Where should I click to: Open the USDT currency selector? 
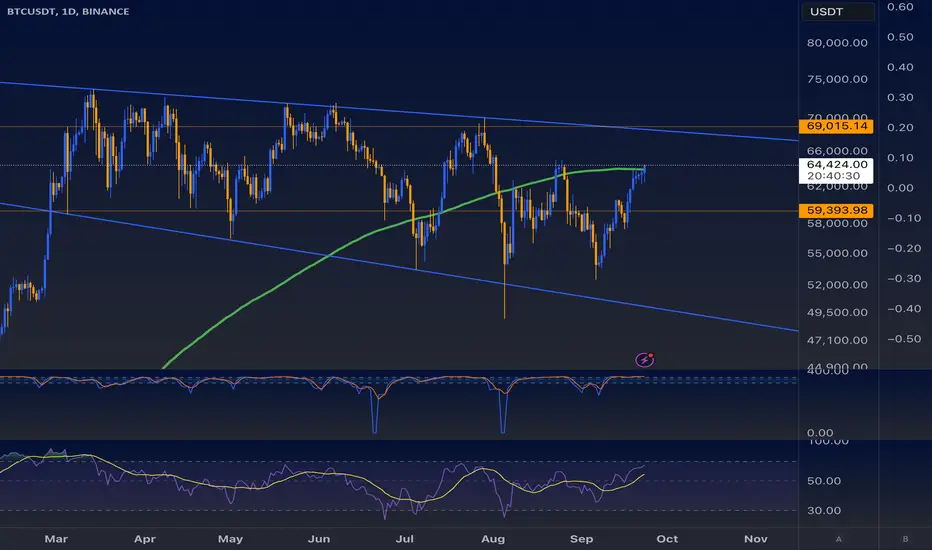point(837,12)
